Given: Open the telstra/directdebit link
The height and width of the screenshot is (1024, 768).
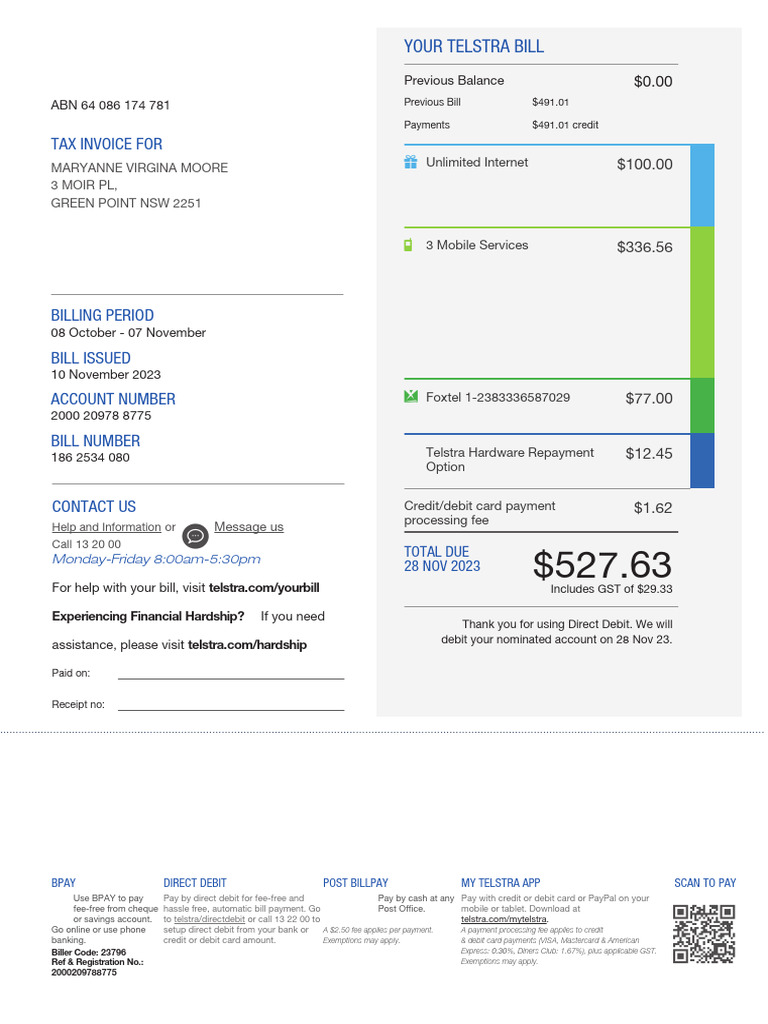Looking at the screenshot, I should coord(209,919).
